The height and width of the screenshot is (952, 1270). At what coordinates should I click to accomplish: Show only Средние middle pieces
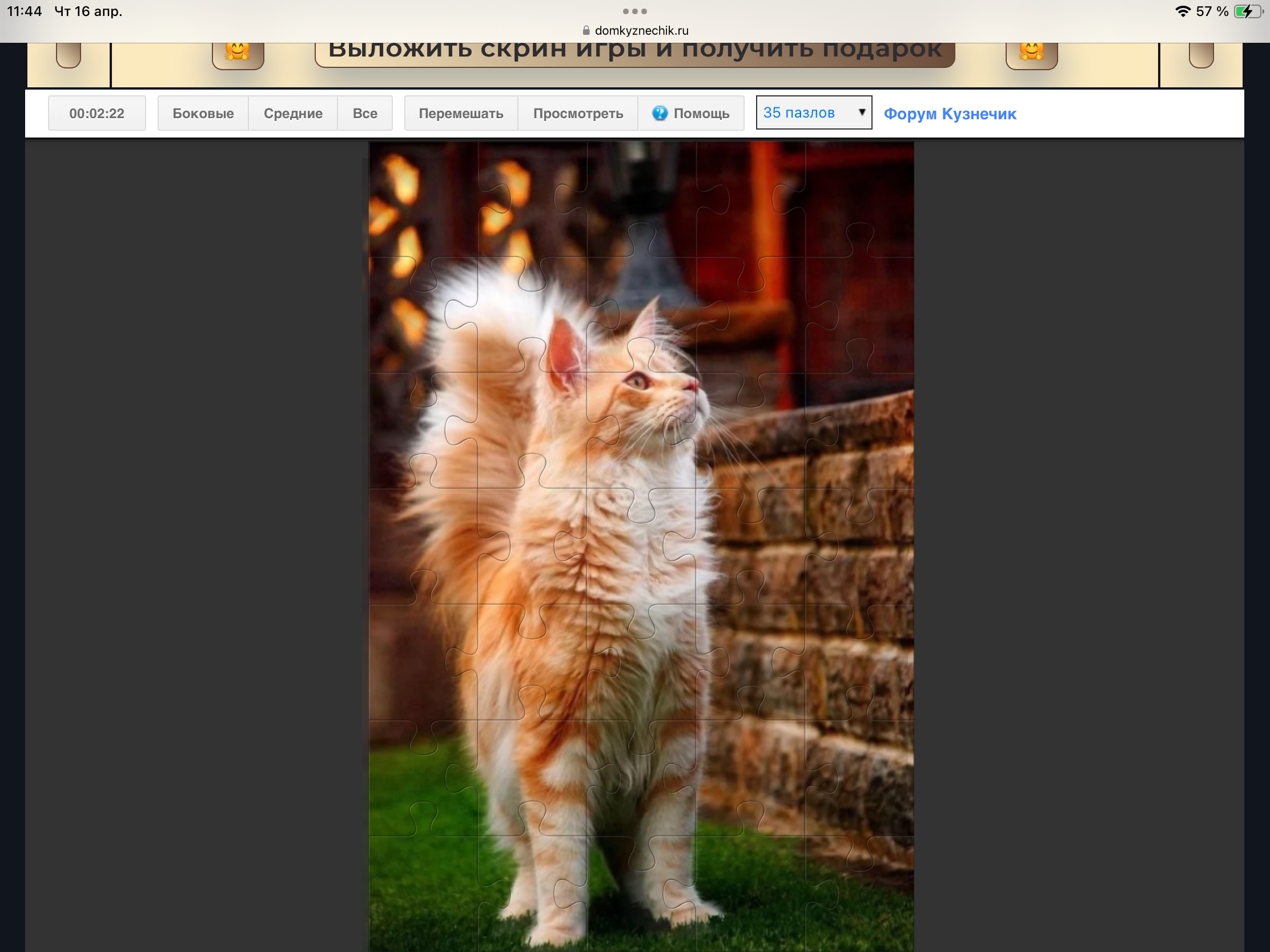(x=293, y=114)
